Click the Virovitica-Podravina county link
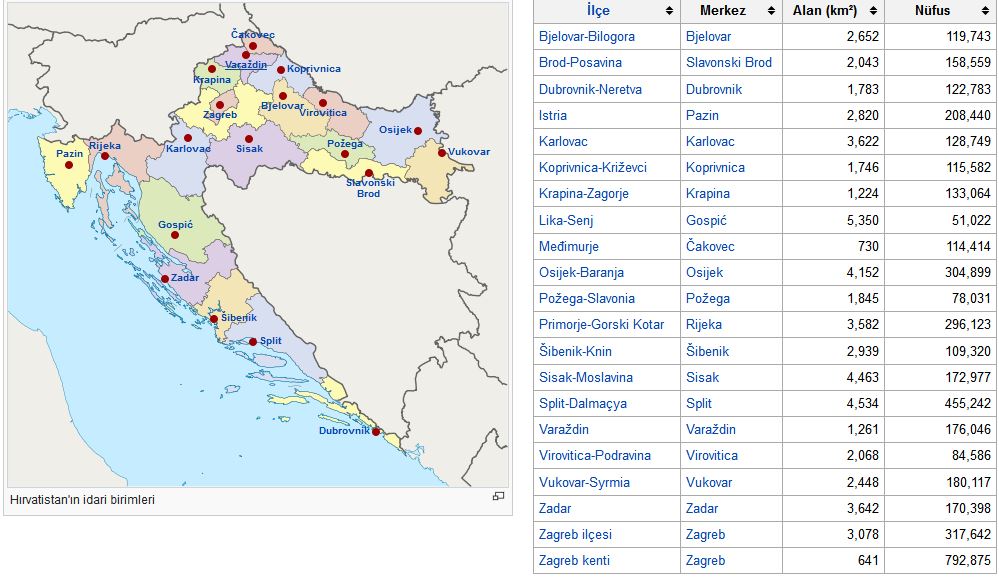The image size is (999, 578). point(594,455)
